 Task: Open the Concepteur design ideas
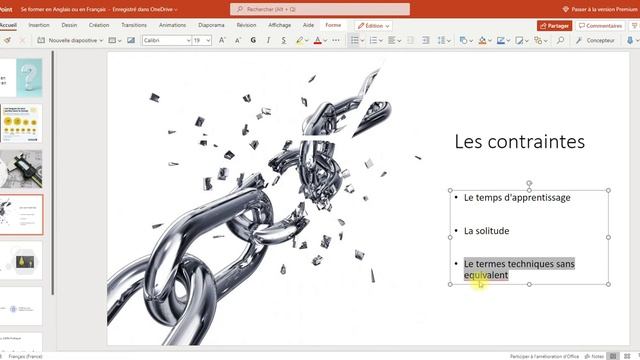pos(595,40)
